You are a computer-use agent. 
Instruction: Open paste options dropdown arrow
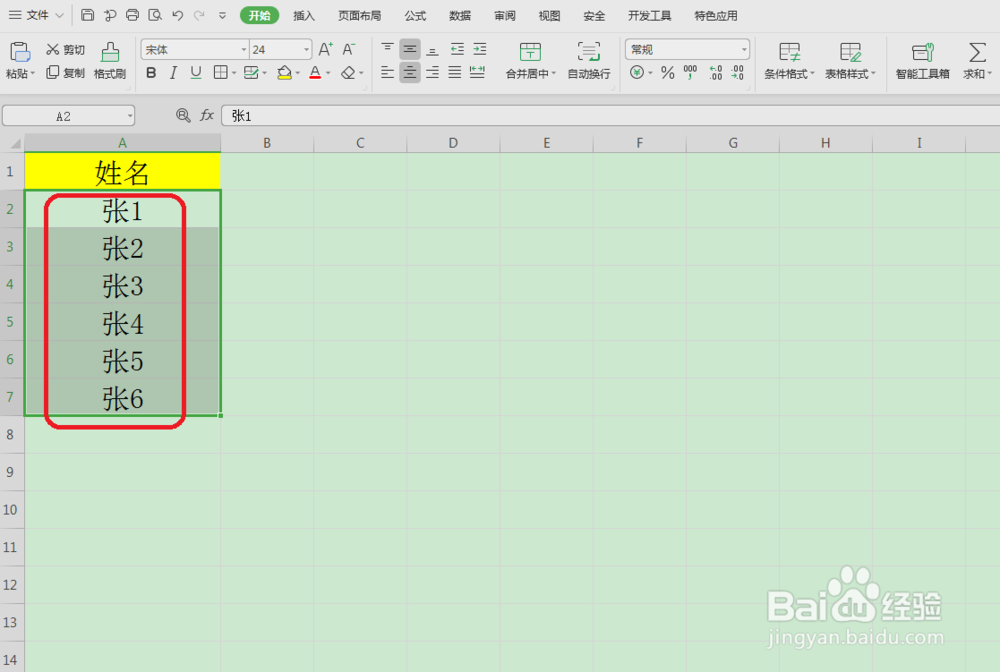click(32, 73)
